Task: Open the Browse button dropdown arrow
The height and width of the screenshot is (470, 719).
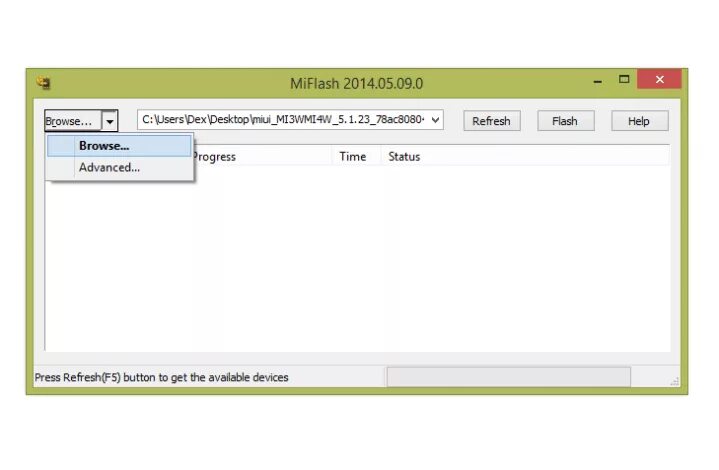Action: [x=110, y=122]
